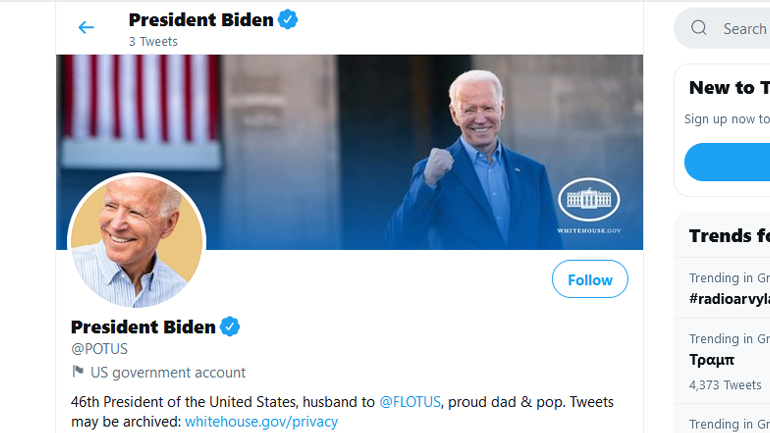Screen dimensions: 770x433
Task: Focus the Search input field
Action: tap(744, 28)
